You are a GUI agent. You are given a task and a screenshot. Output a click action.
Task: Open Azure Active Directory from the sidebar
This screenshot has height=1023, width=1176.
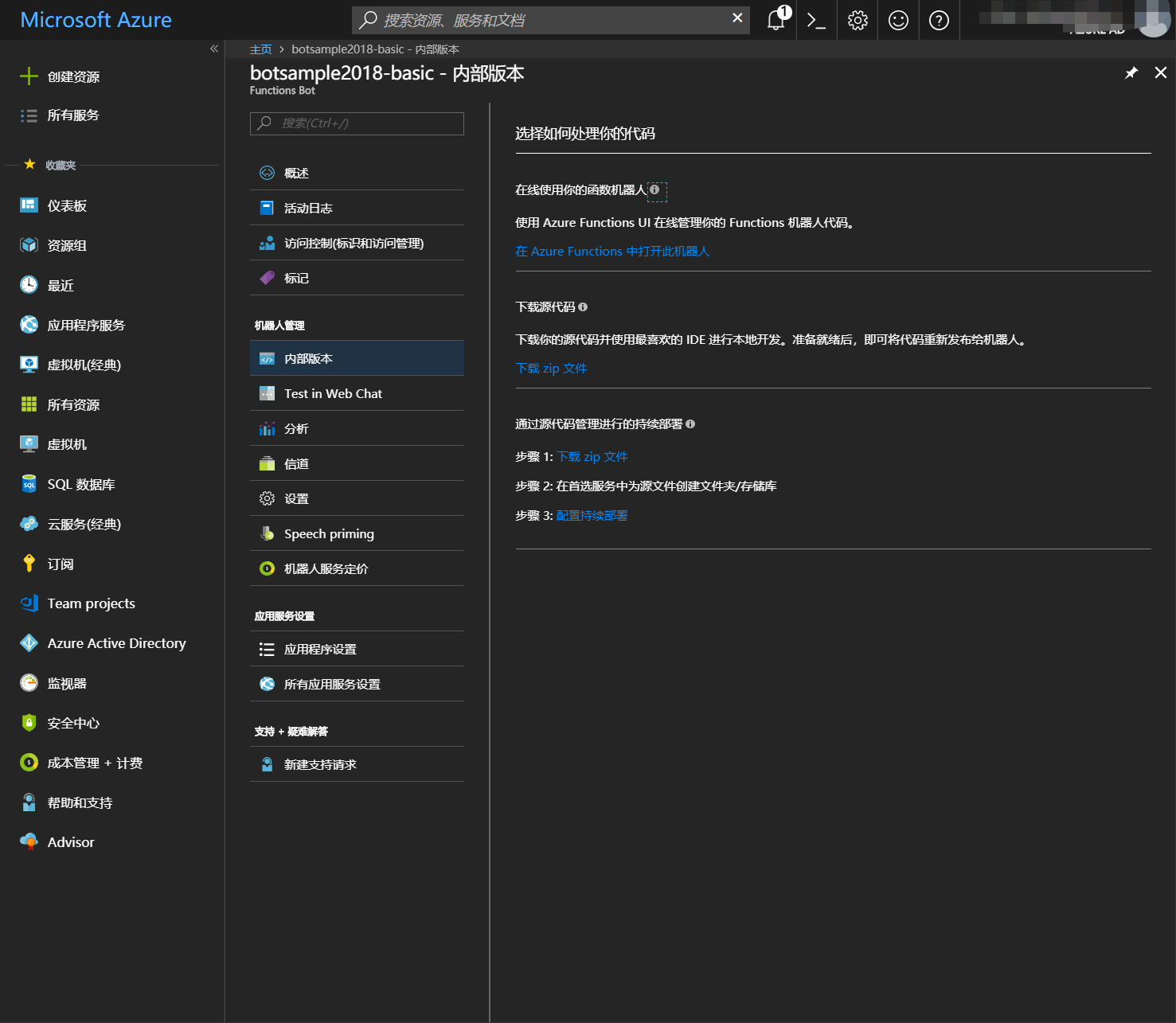[116, 643]
